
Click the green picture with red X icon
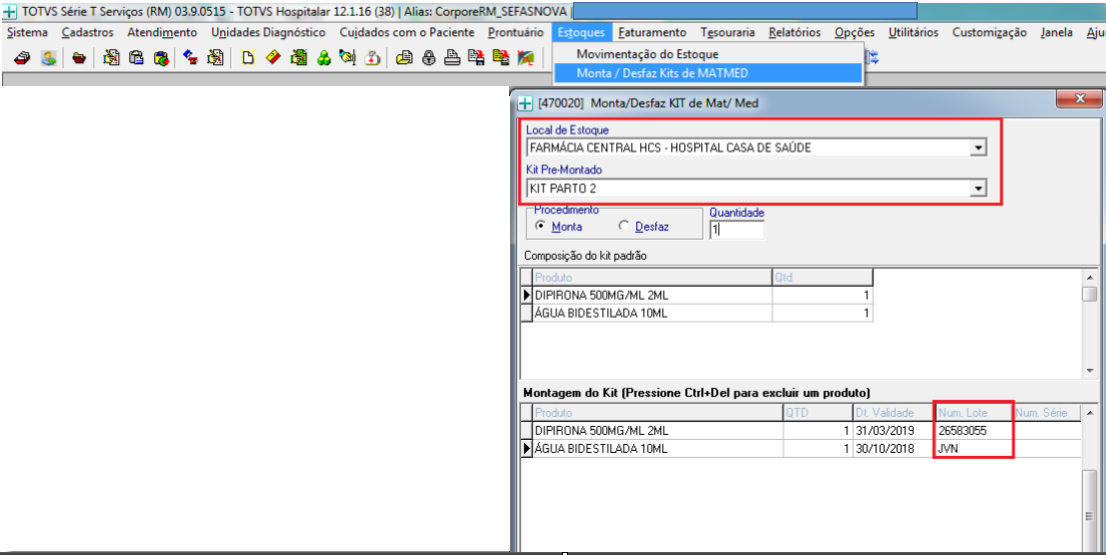(x=526, y=58)
